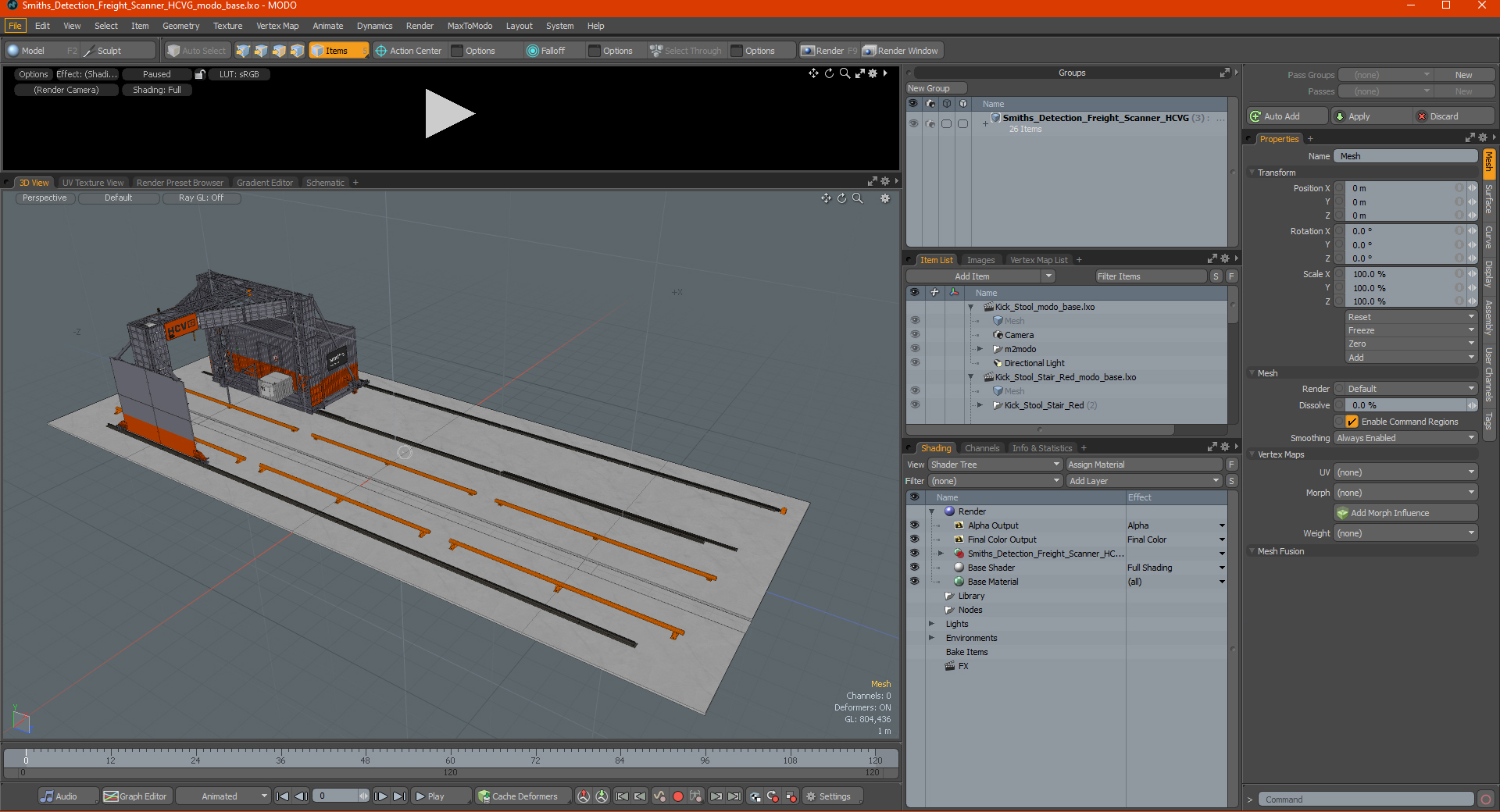Click the preview lock icon

(200, 74)
